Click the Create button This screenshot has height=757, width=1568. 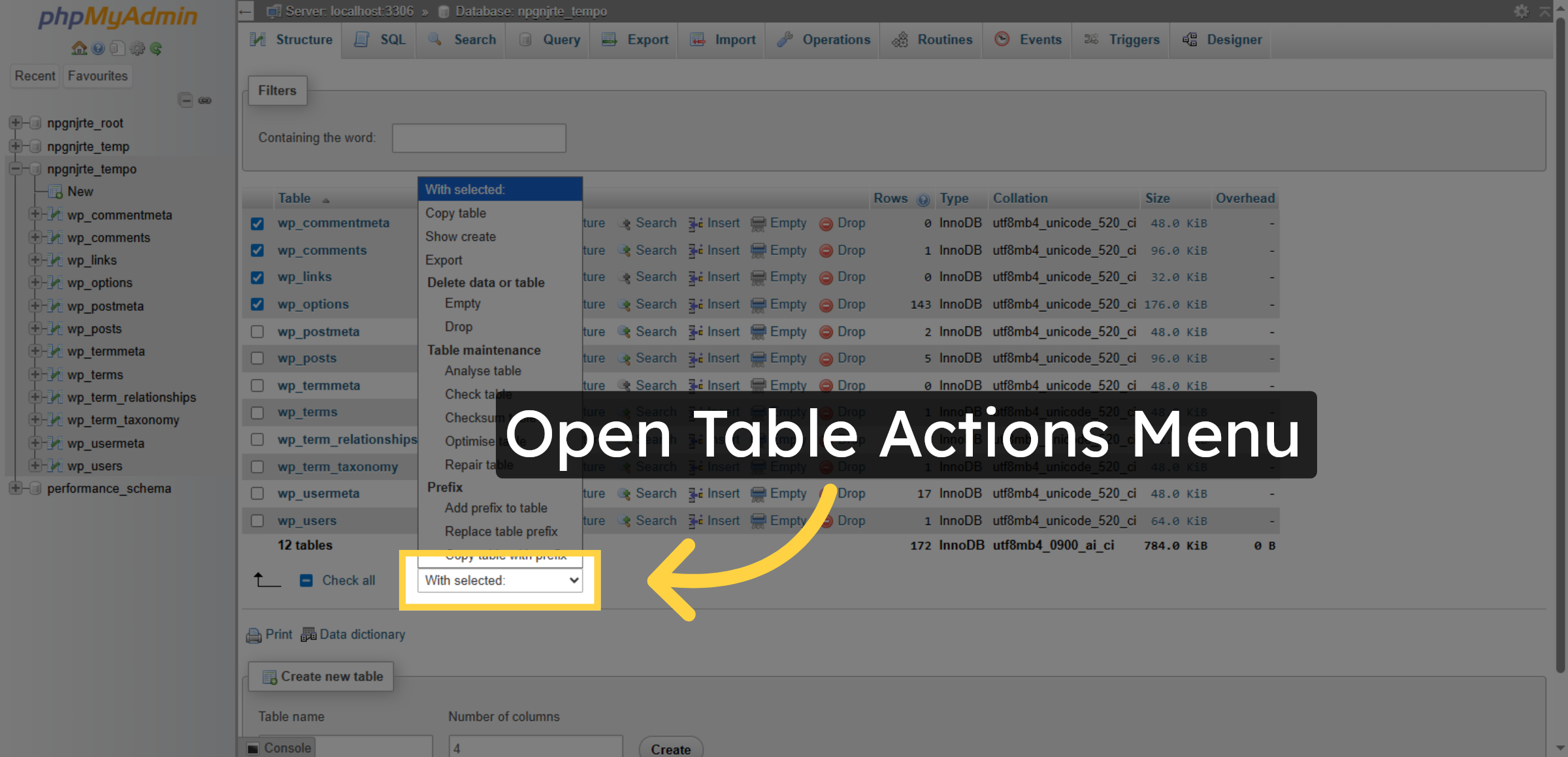click(670, 749)
